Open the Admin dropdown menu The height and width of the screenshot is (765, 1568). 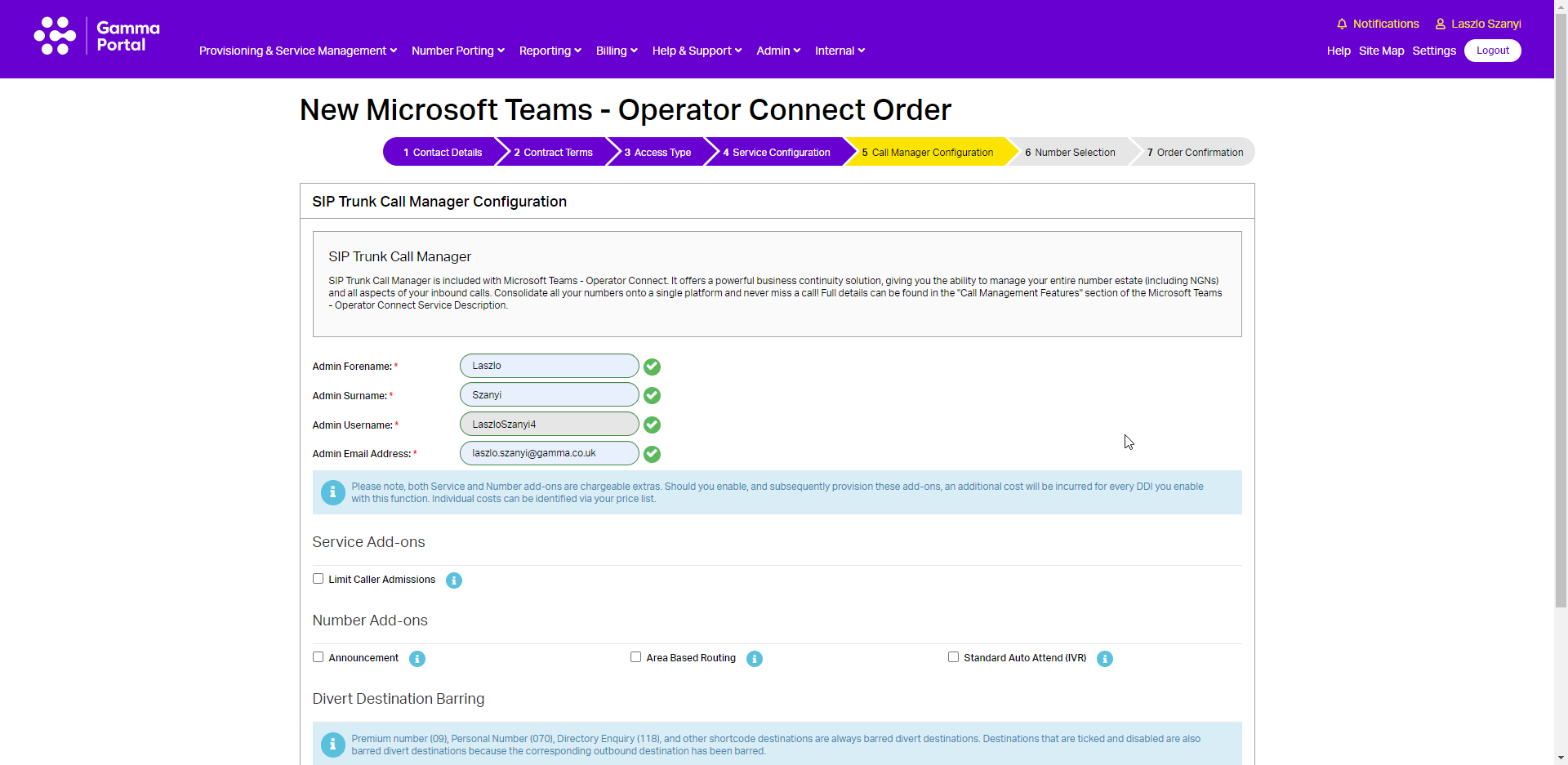click(x=778, y=51)
